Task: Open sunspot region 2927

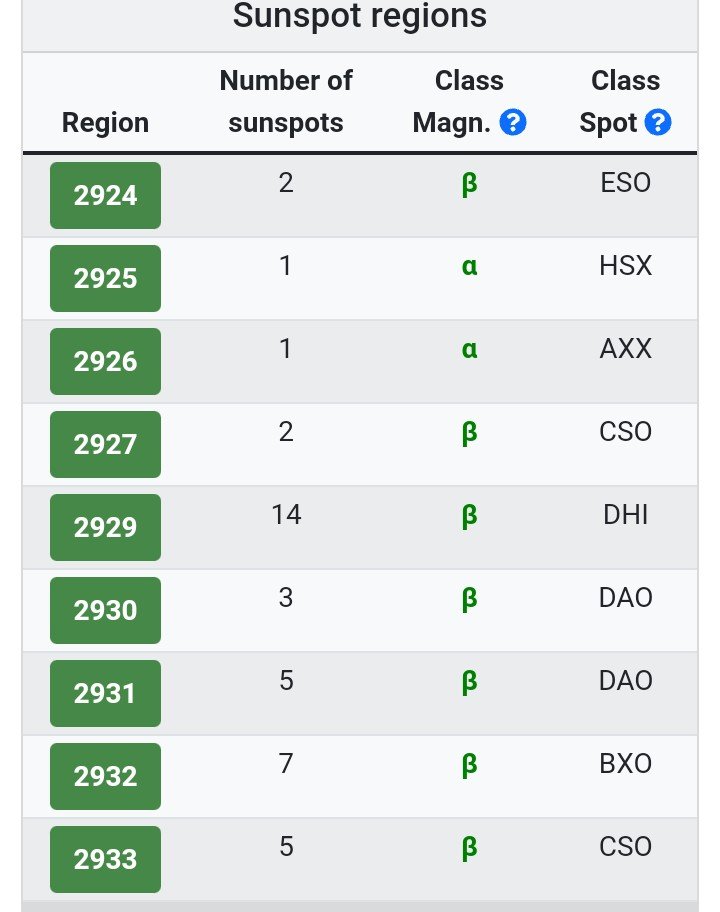Action: (x=105, y=444)
